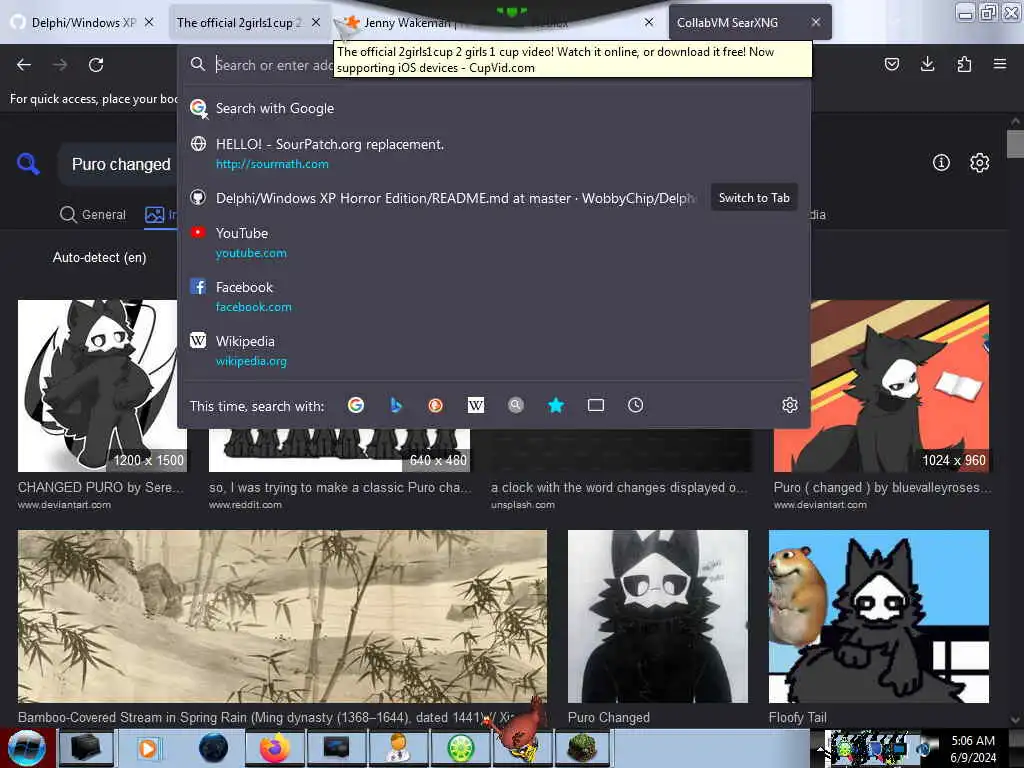Open the SearXNG info about icon

click(941, 163)
